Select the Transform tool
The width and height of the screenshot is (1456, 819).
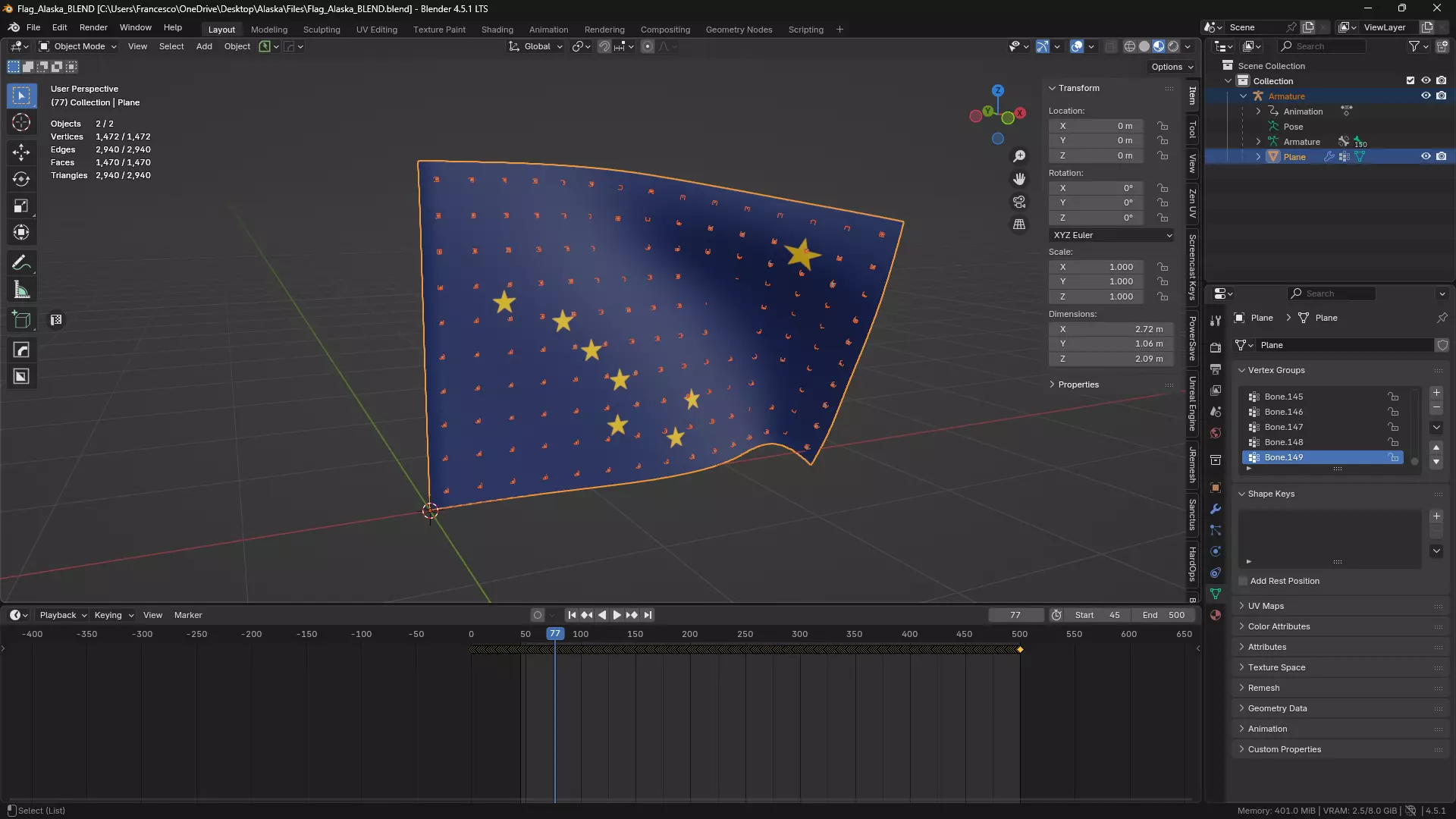click(21, 232)
